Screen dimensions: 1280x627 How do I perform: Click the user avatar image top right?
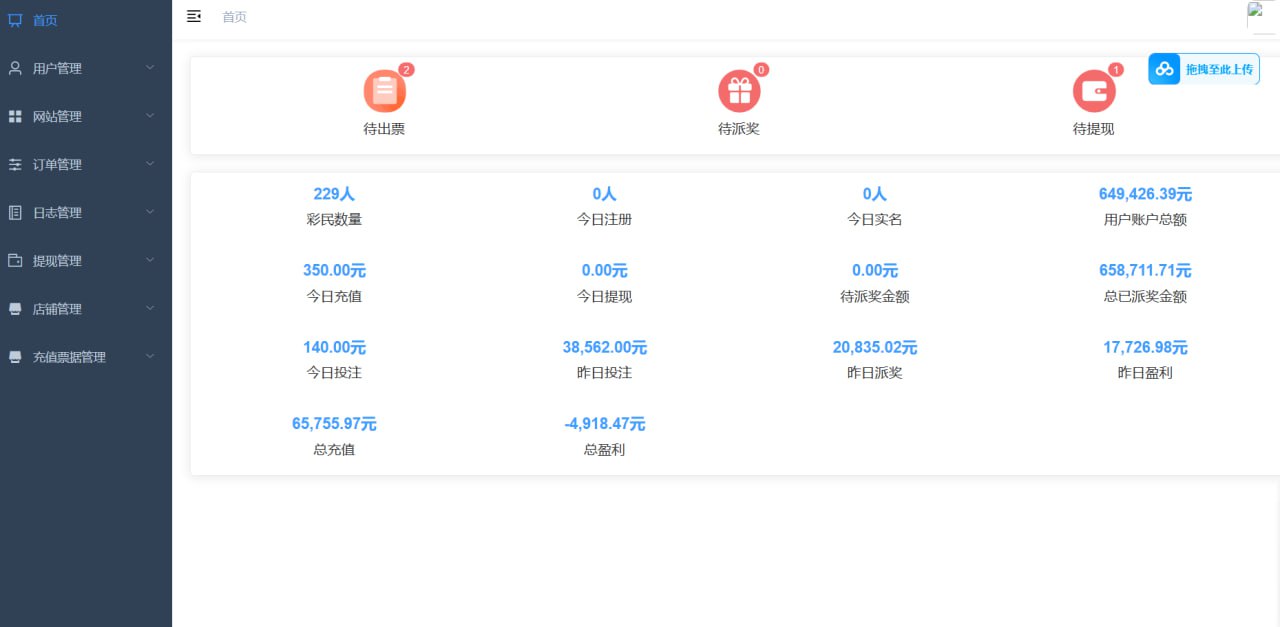pos(1262,17)
